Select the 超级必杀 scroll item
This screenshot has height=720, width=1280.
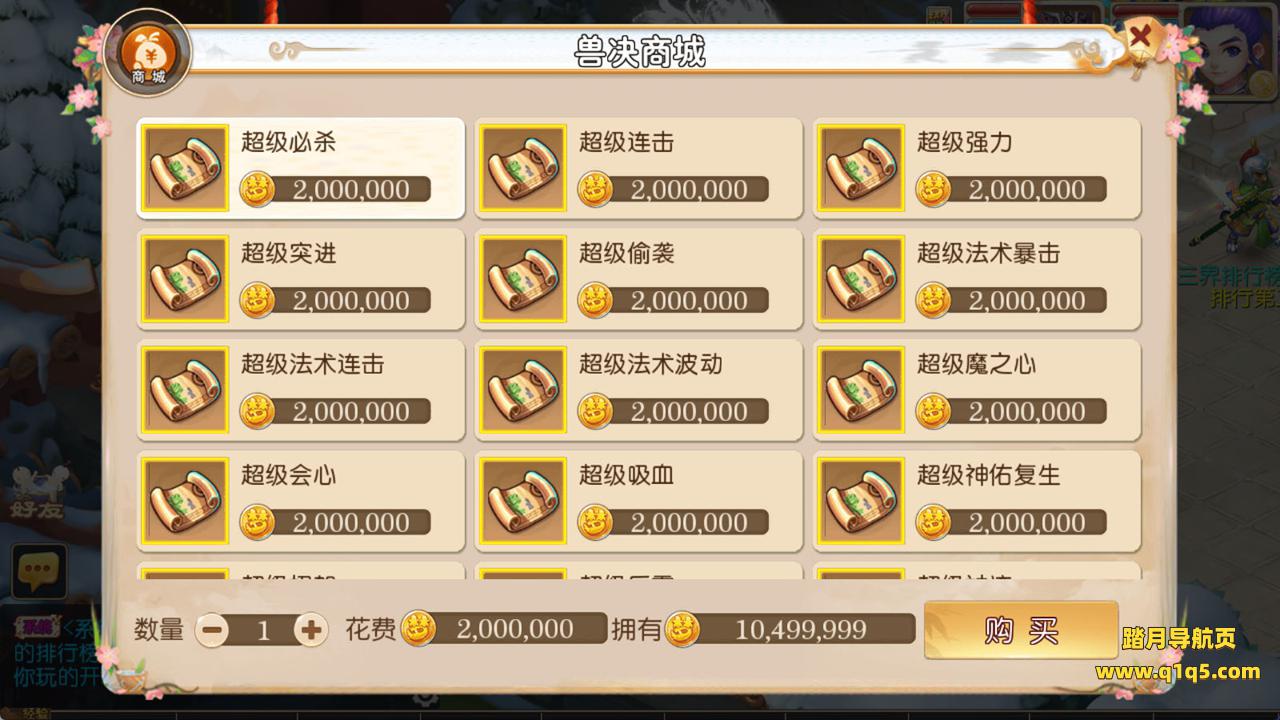point(301,168)
